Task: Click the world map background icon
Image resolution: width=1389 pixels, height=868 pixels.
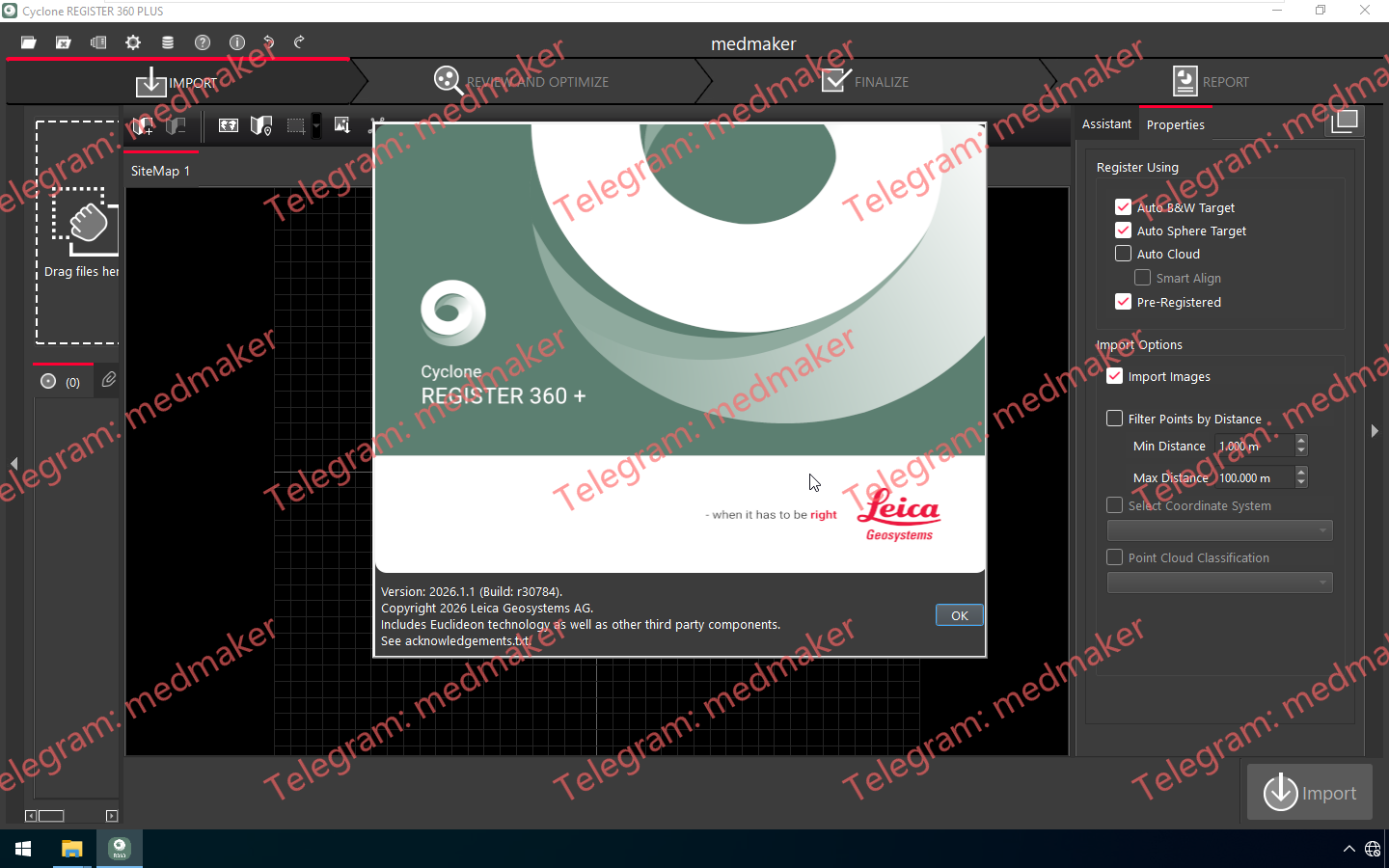Action: (229, 125)
